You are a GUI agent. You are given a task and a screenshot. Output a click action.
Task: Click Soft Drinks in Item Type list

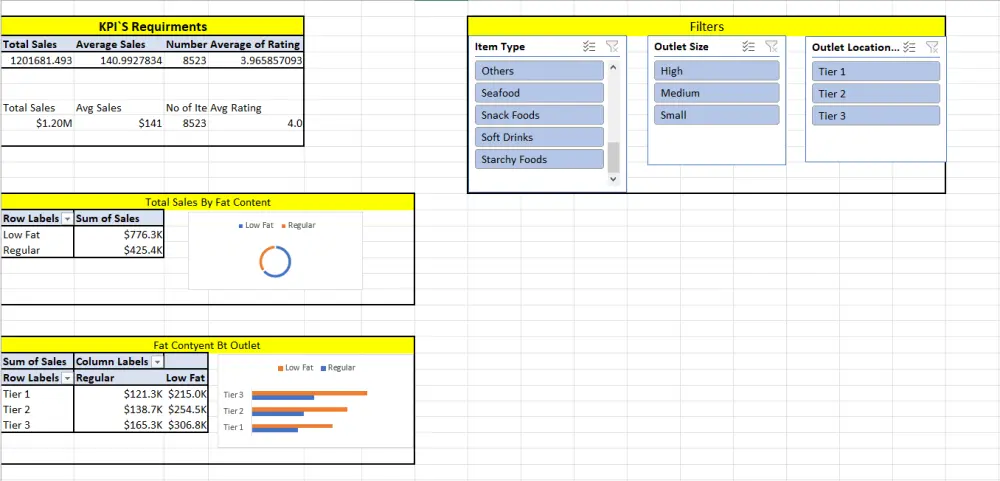(539, 137)
